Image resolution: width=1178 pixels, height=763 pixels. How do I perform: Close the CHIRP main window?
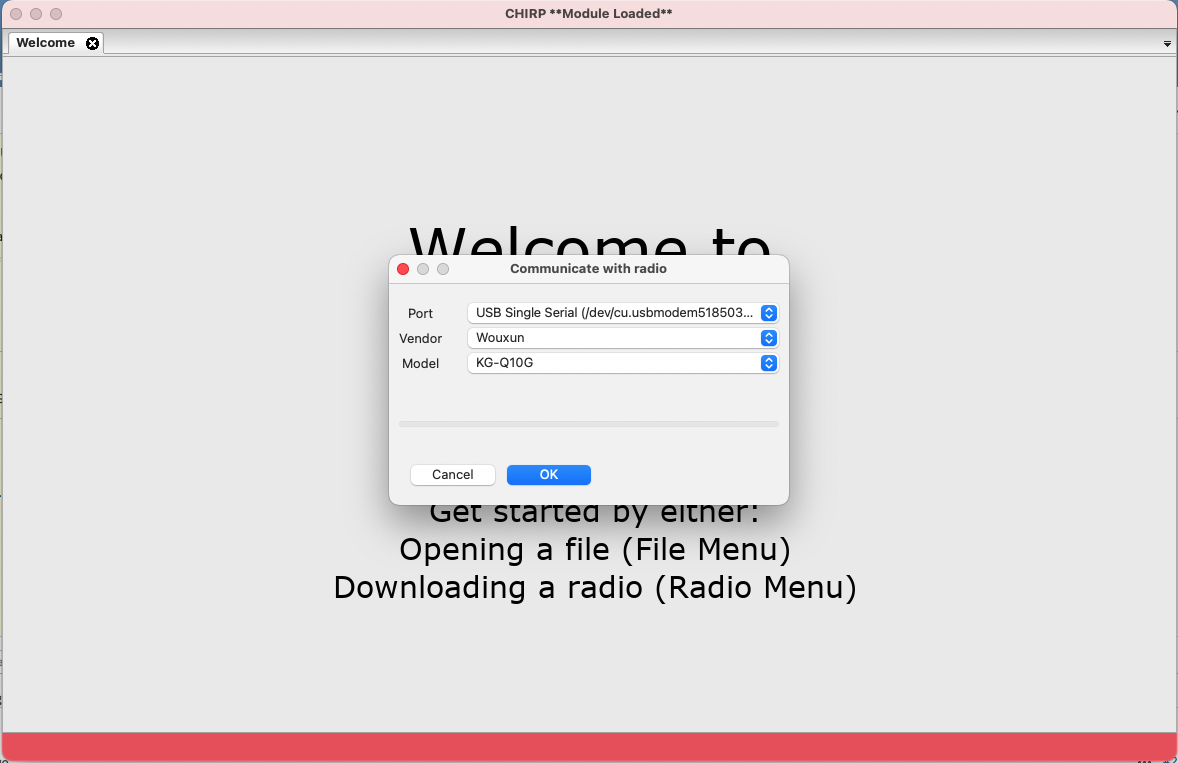[16, 14]
